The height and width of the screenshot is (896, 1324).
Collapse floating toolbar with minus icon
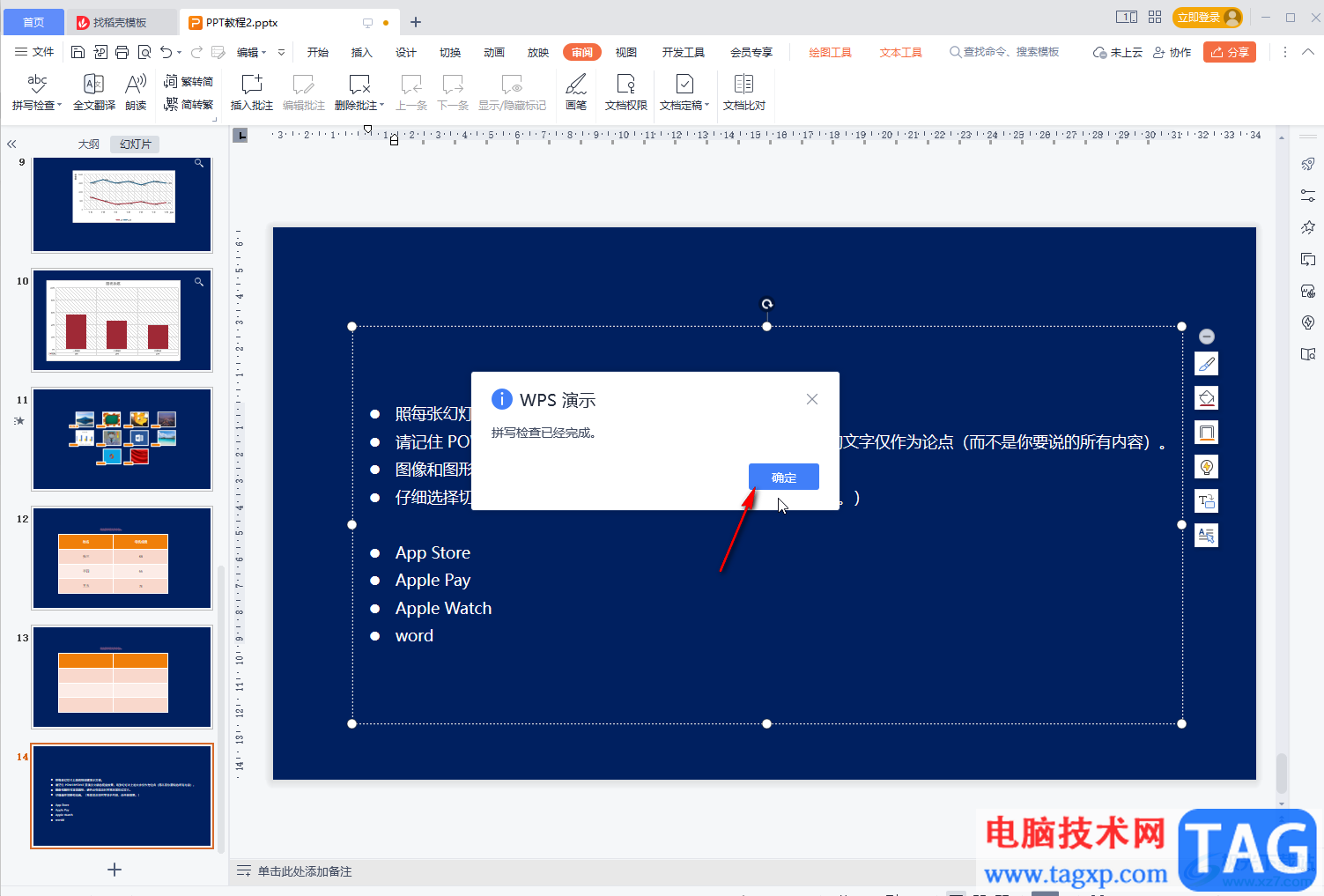(x=1207, y=337)
